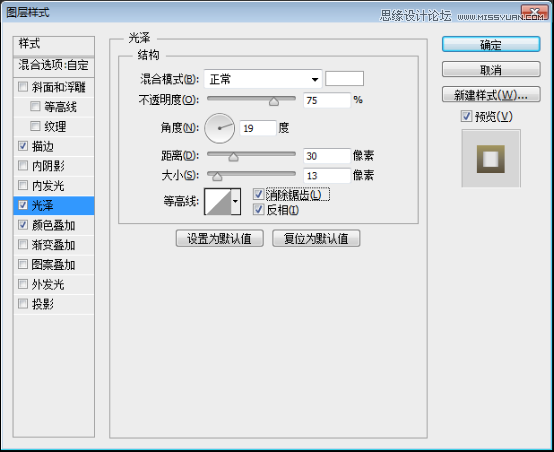Viewport: 554px width, 452px height.
Task: Enable the 渐变叠加 checkbox
Action: [x=23, y=244]
